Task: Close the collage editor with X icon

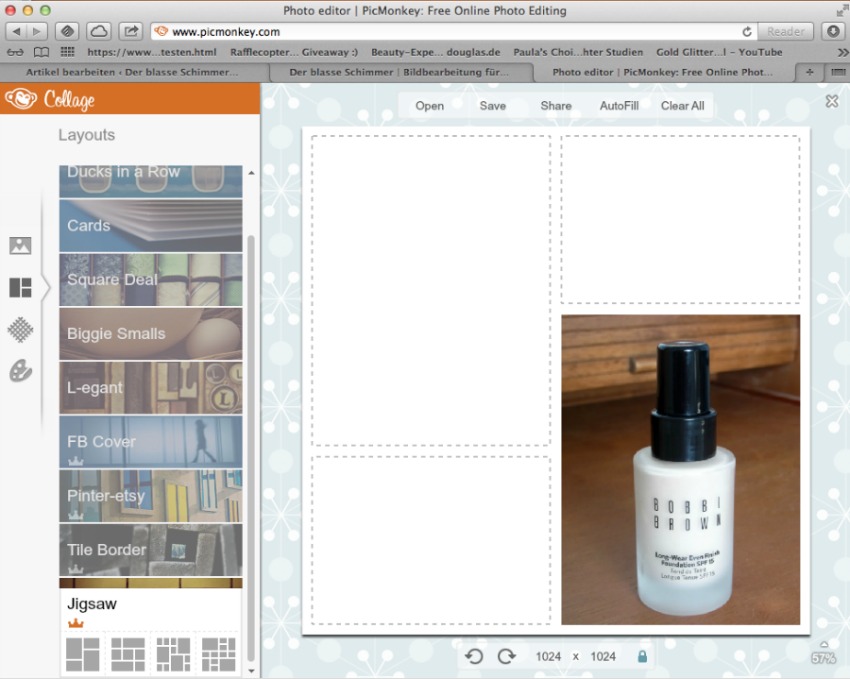Action: (832, 101)
